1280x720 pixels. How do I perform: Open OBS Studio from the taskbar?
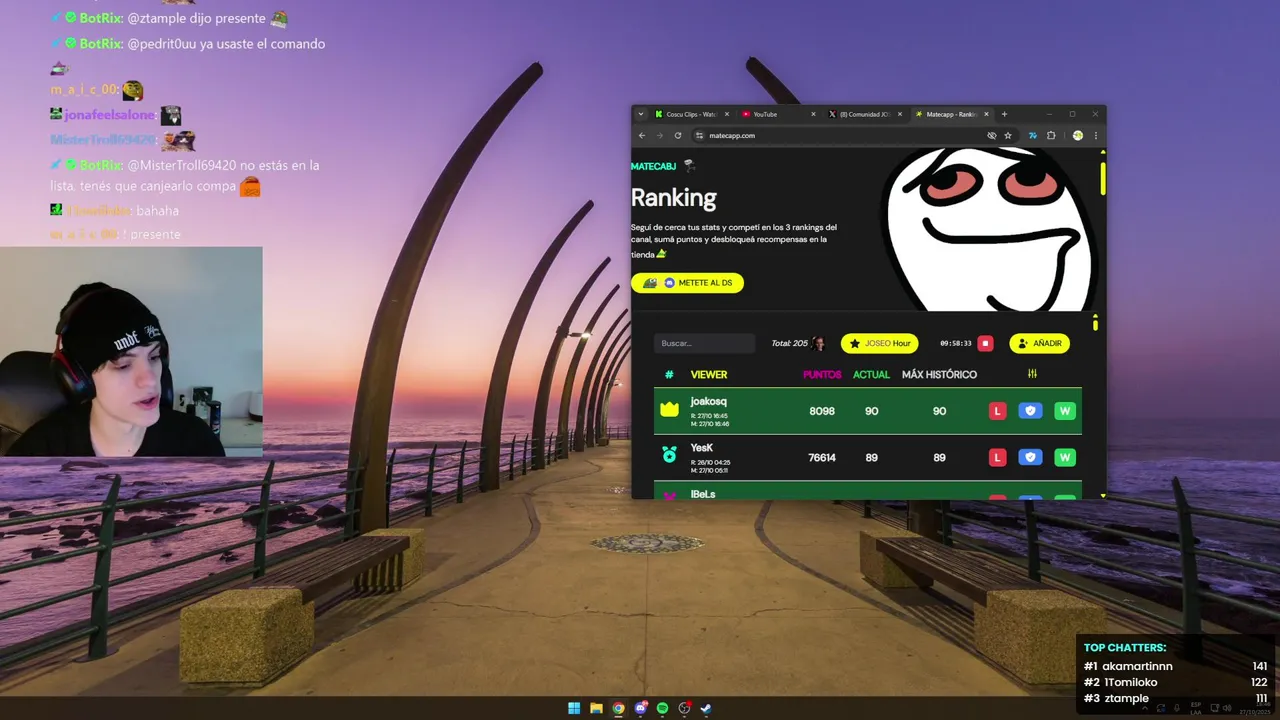(x=684, y=708)
